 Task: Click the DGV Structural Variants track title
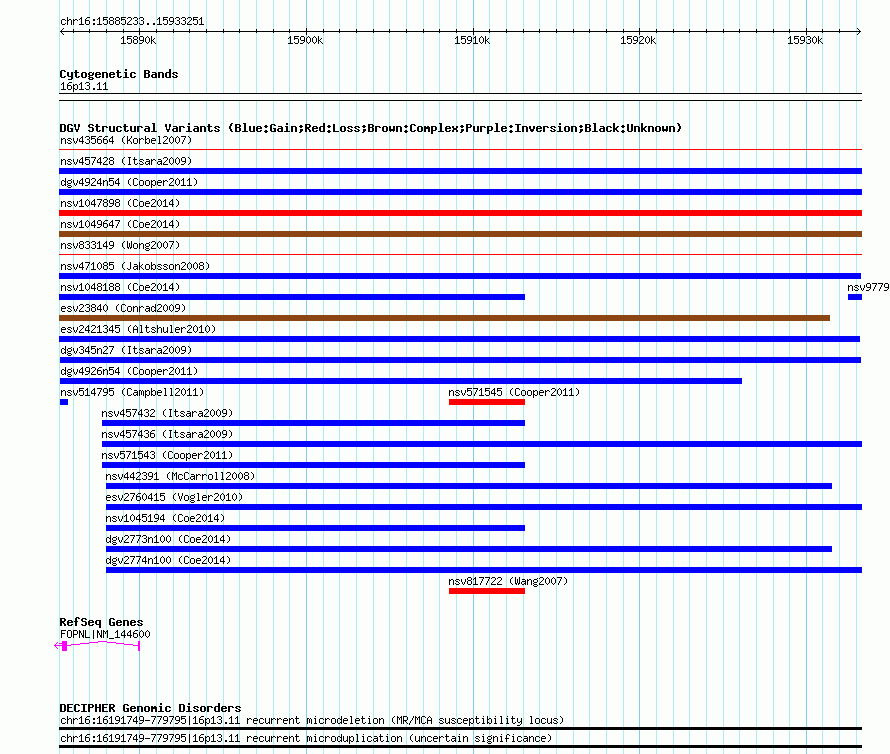(370, 128)
